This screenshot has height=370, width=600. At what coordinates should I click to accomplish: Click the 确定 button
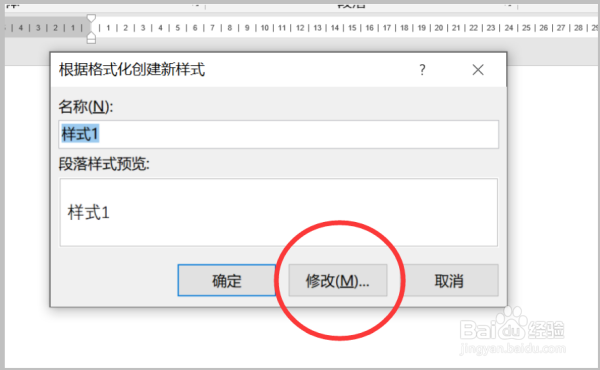[x=227, y=280]
